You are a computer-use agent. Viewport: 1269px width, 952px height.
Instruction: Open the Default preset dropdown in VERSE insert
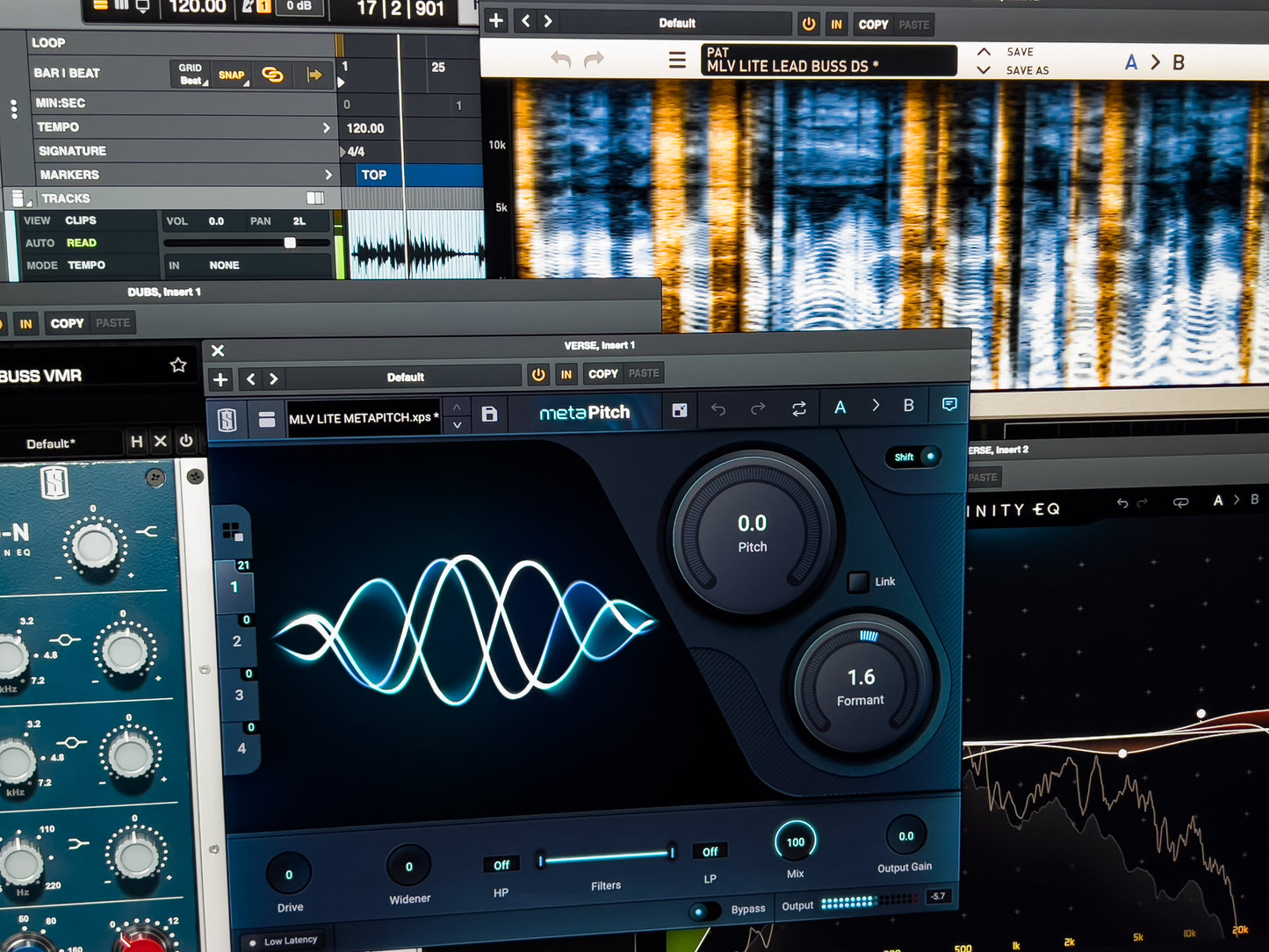405,378
